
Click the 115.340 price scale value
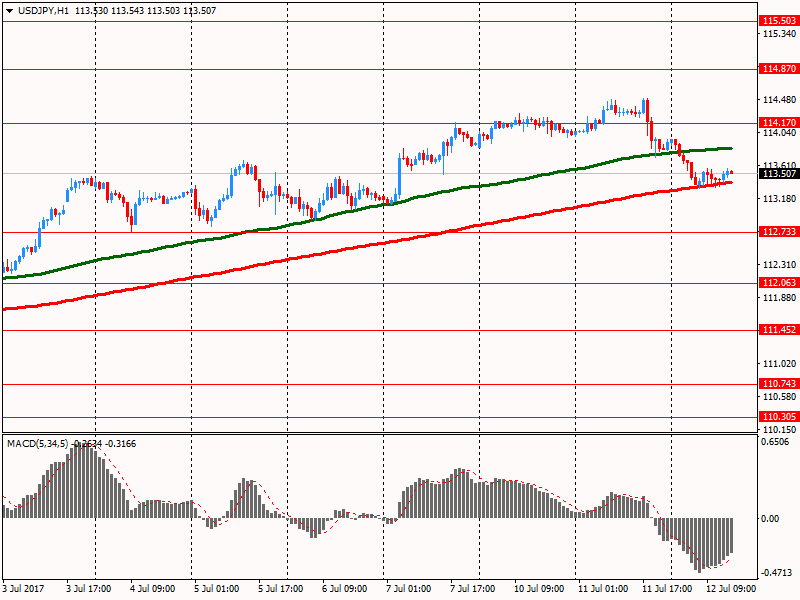pos(779,34)
